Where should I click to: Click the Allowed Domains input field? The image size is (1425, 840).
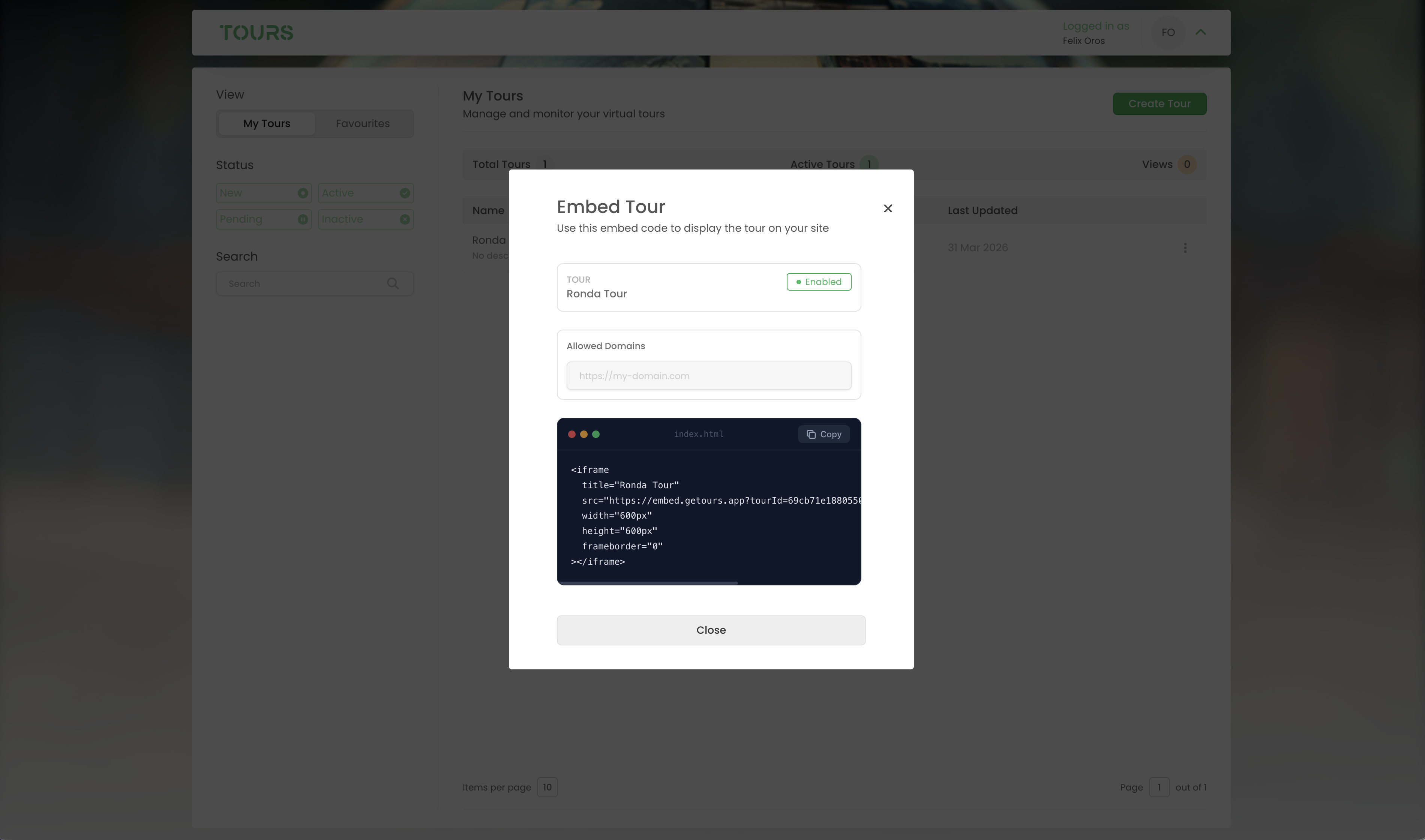click(x=708, y=376)
